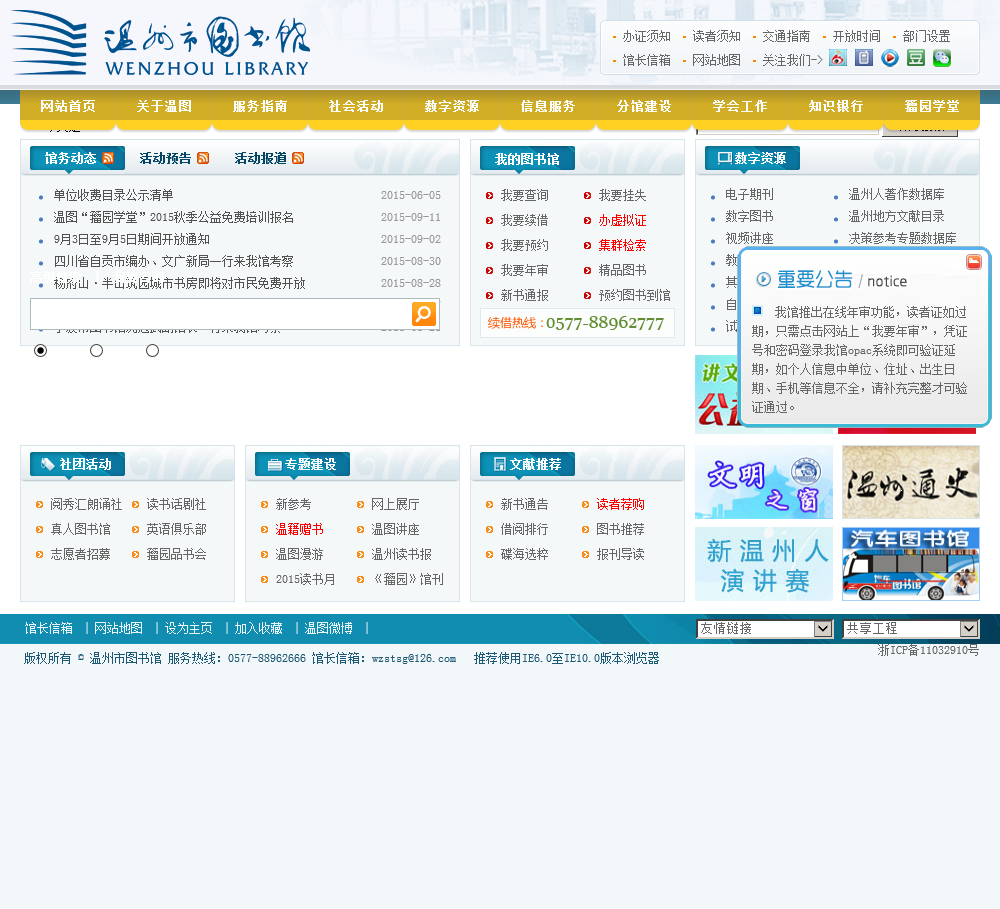Click 借阅排行 under 文献推荐
This screenshot has height=909, width=1000.
tap(524, 529)
